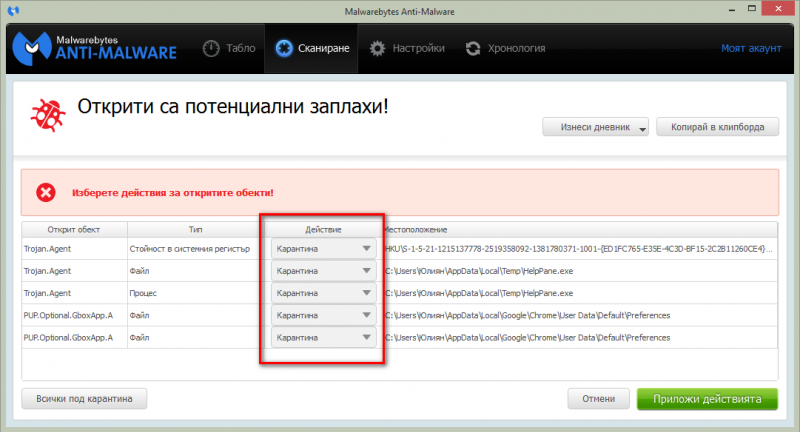Select the Стойност в системния регистър cell
This screenshot has width=800, height=432.
(x=195, y=249)
